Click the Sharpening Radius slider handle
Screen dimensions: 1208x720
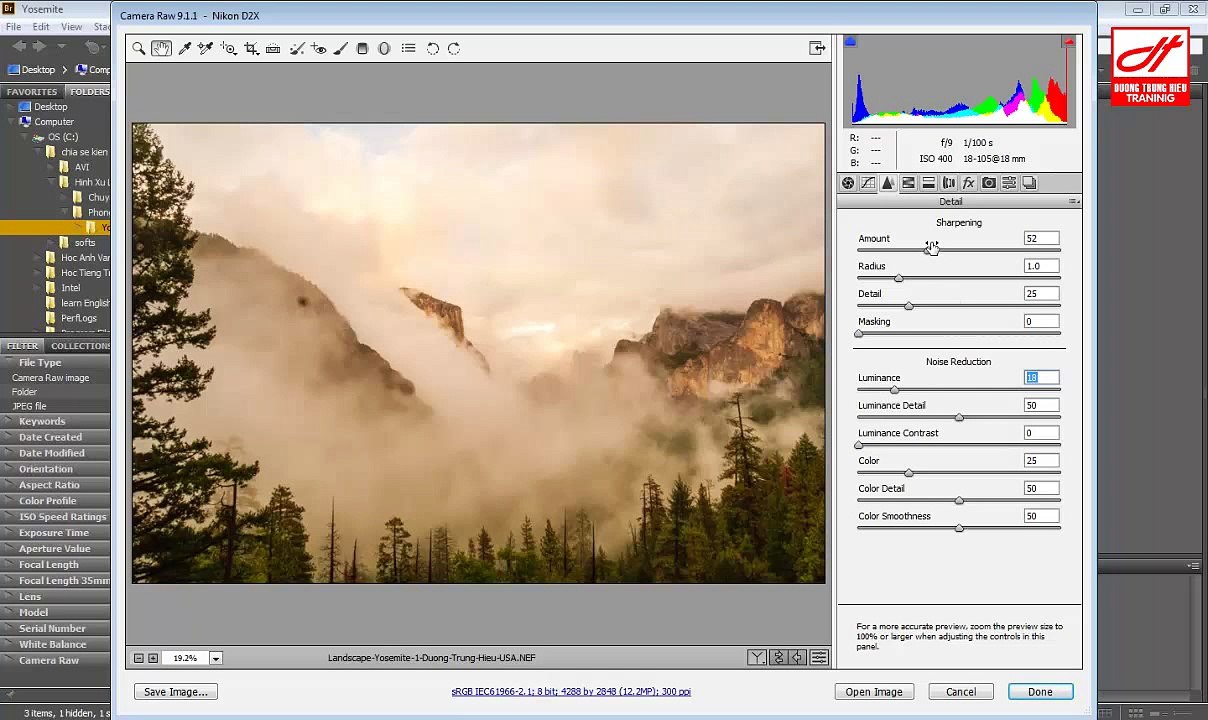pos(898,278)
